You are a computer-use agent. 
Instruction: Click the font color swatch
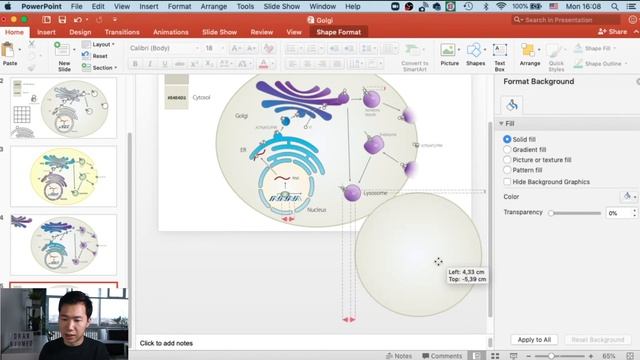point(264,64)
